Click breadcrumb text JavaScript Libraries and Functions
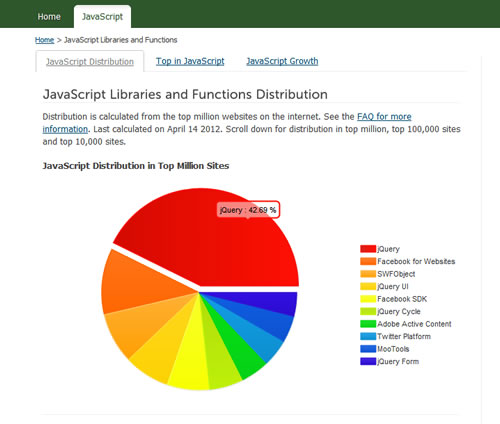Image resolution: width=500 pixels, height=424 pixels. click(x=120, y=40)
